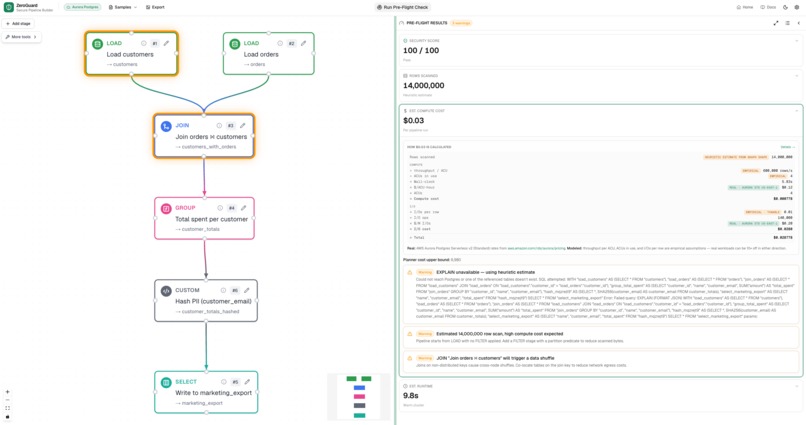This screenshot has height=425, width=806.
Task: Select the Load customers node title
Action: tap(130, 54)
